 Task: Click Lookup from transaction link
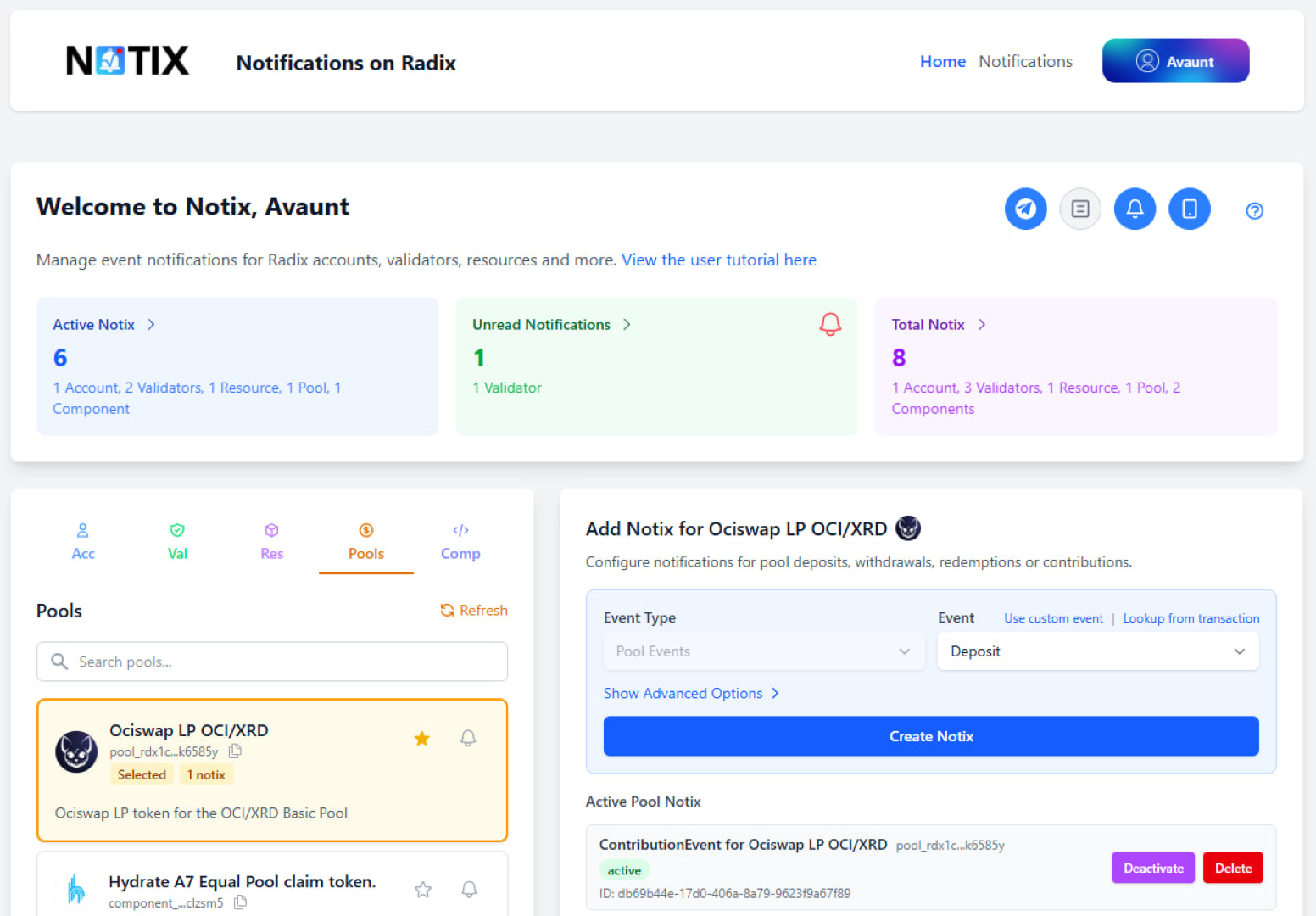pos(1191,618)
